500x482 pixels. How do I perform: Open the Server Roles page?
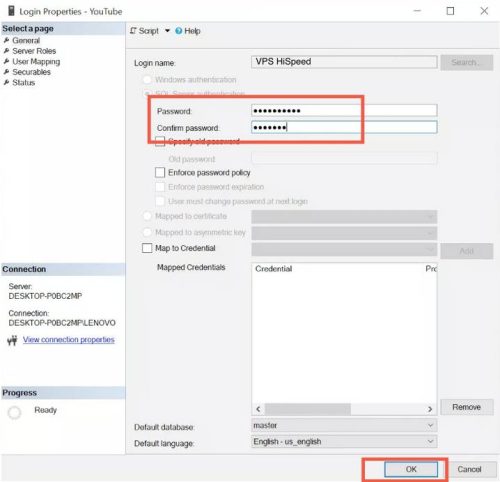click(34, 51)
